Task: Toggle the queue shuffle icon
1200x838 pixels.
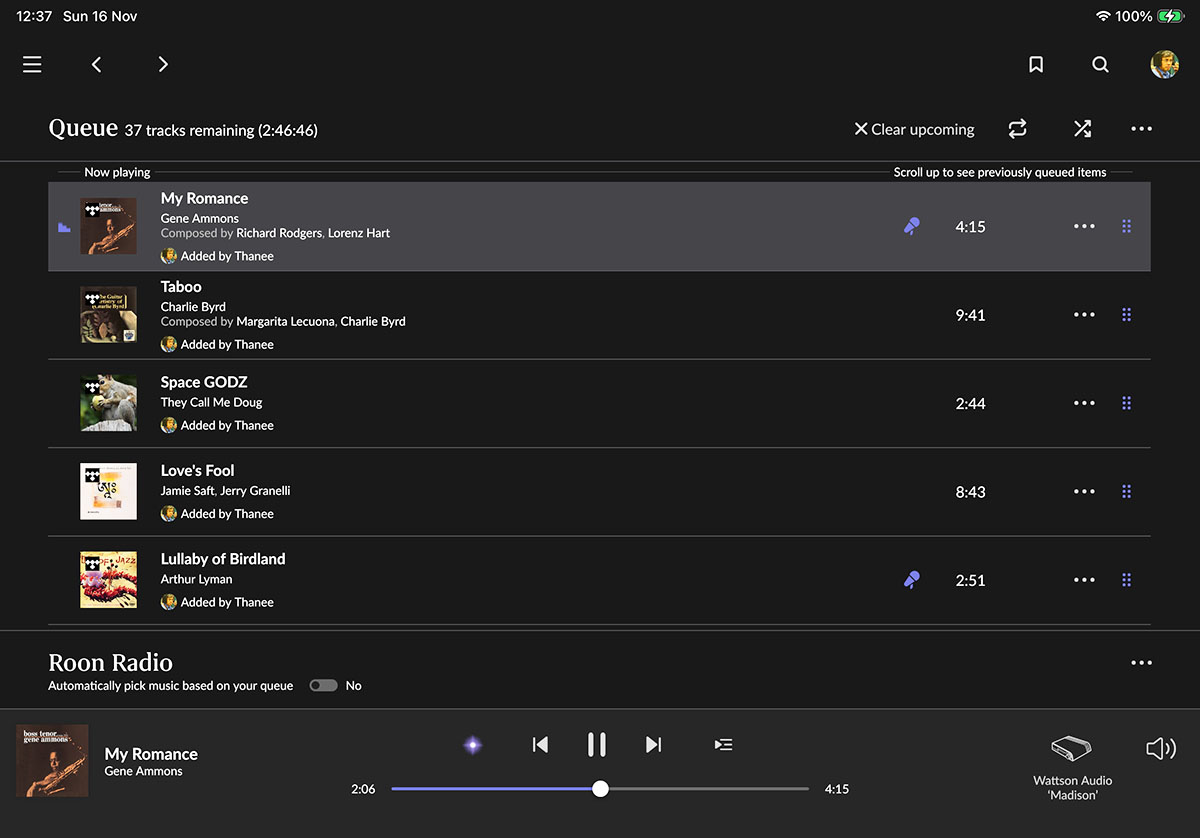Action: coord(1082,129)
